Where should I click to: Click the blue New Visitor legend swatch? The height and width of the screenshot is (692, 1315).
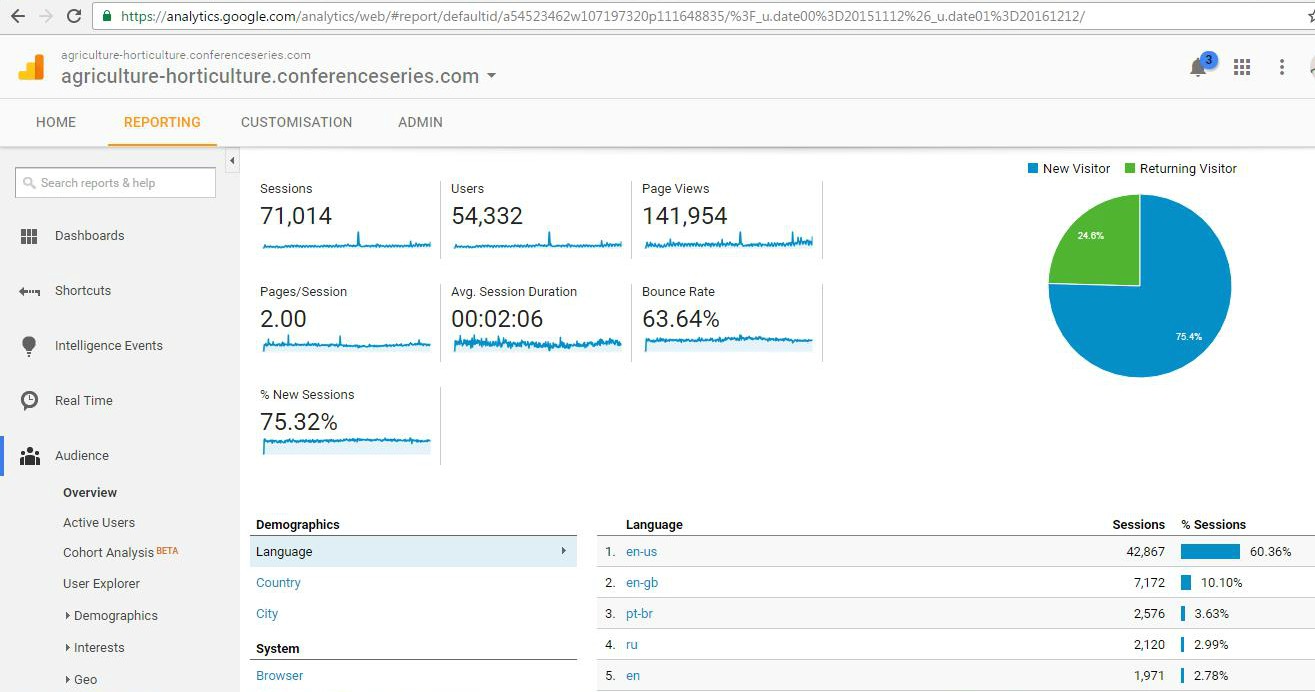click(1033, 169)
